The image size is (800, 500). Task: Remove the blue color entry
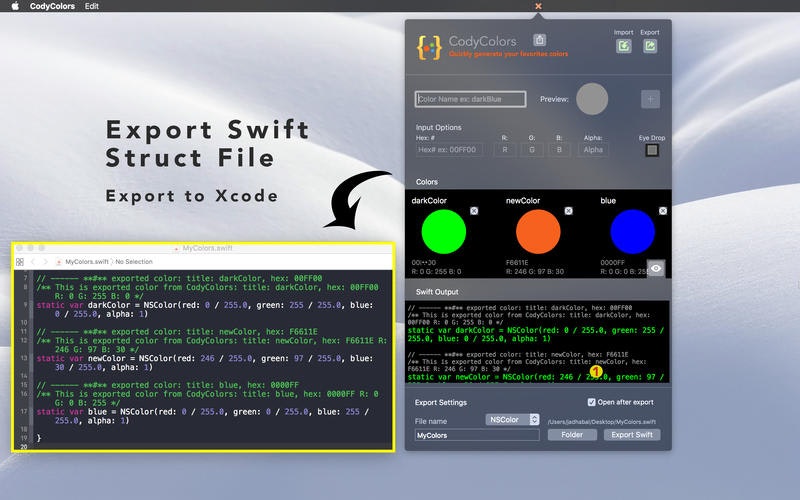663,211
